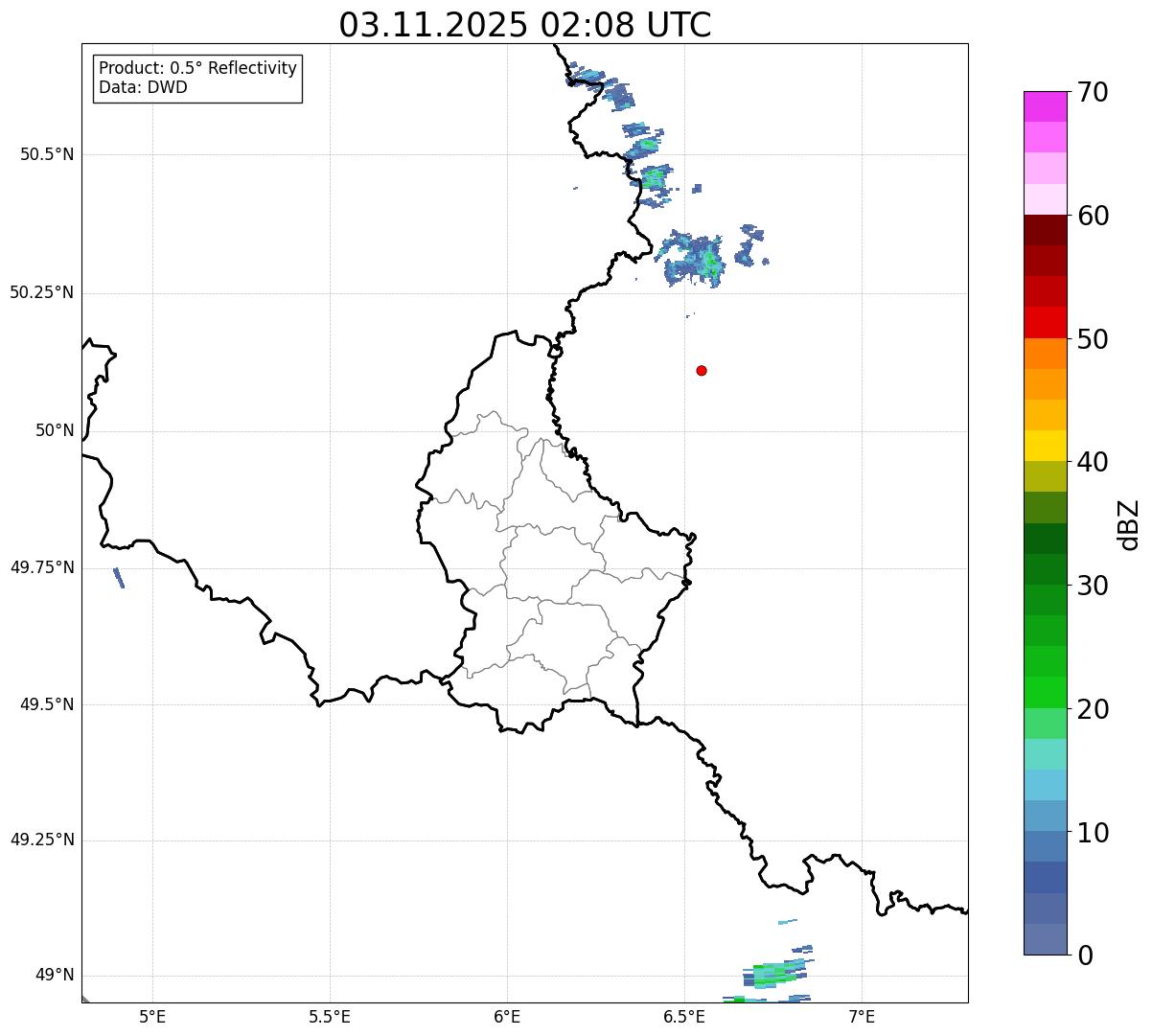Click the 50°N latitude label

coord(55,430)
